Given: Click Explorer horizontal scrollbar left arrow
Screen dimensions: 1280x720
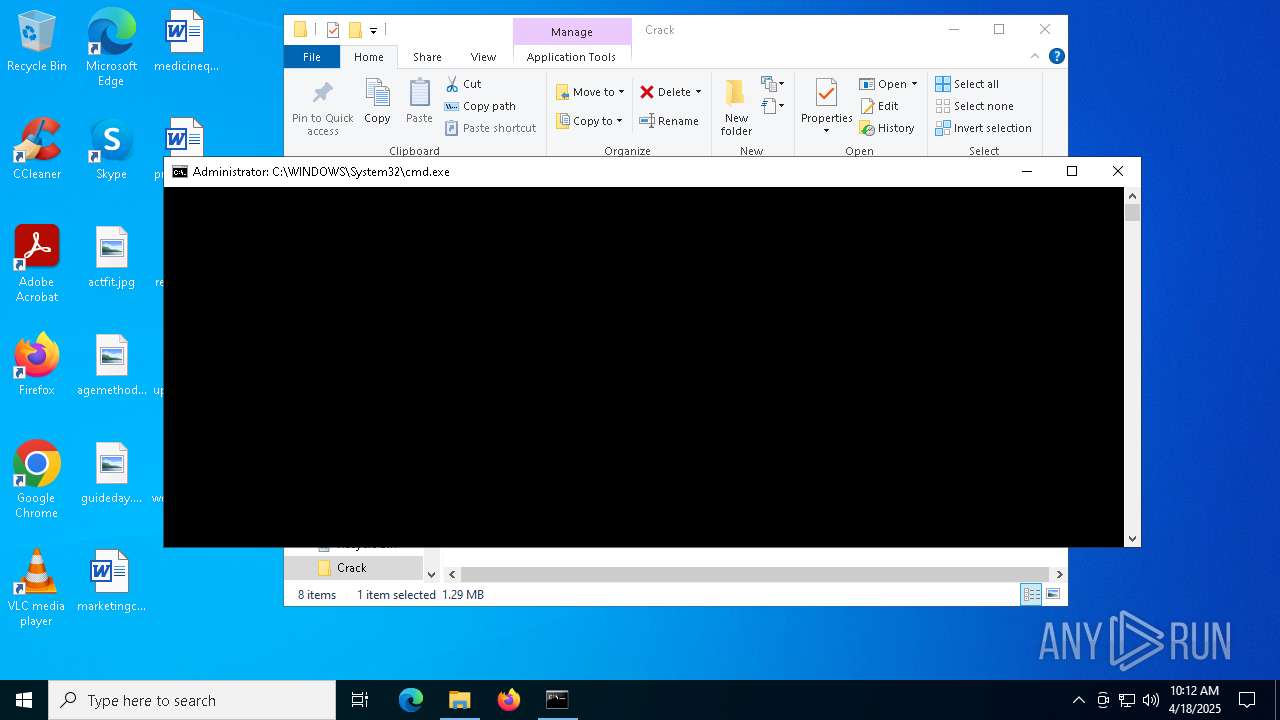Looking at the screenshot, I should (x=452, y=574).
